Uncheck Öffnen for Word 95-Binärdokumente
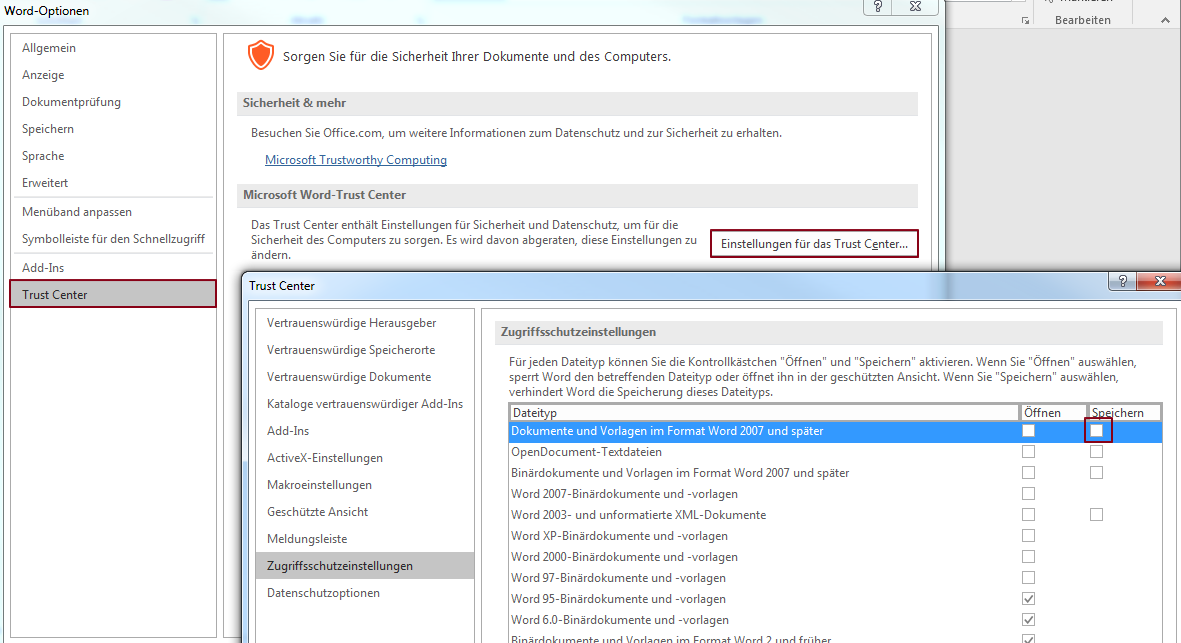Image resolution: width=1181 pixels, height=643 pixels. 1028,599
